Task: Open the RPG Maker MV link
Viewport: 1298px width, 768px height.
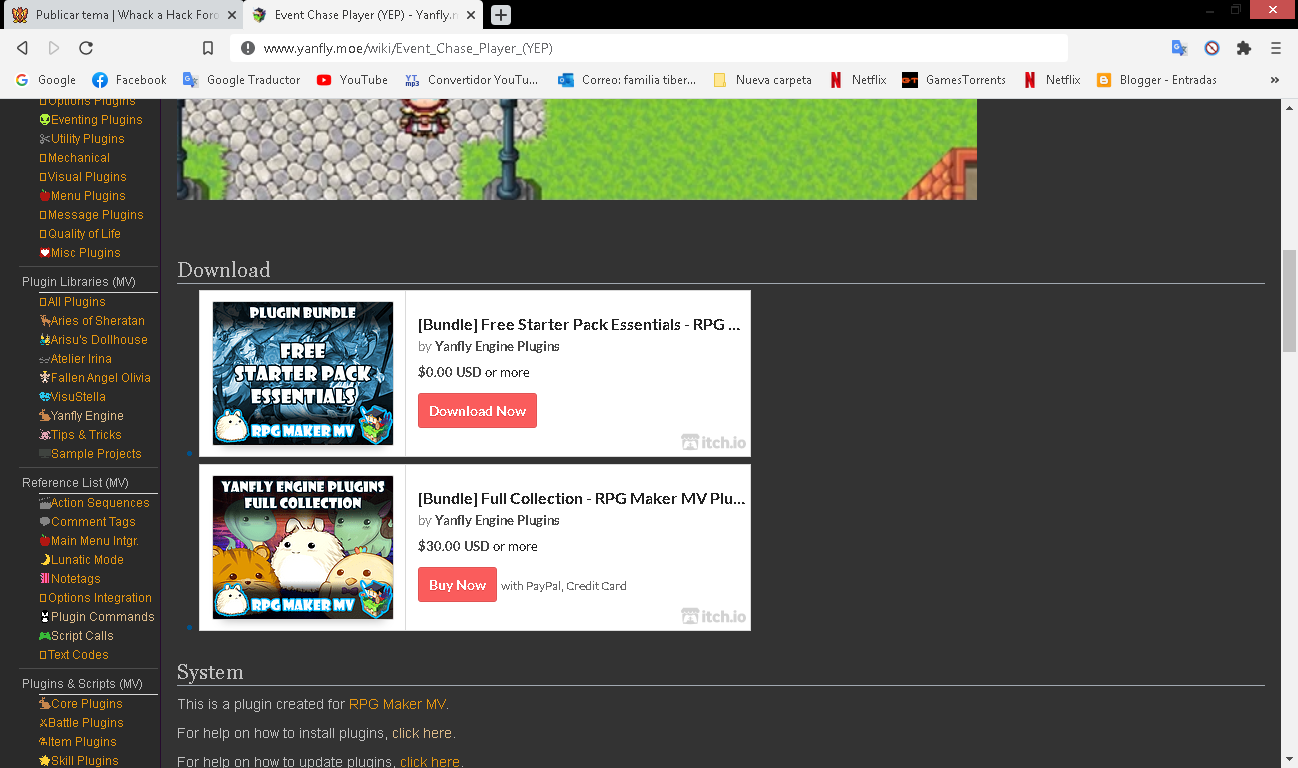Action: pyautogui.click(x=397, y=704)
